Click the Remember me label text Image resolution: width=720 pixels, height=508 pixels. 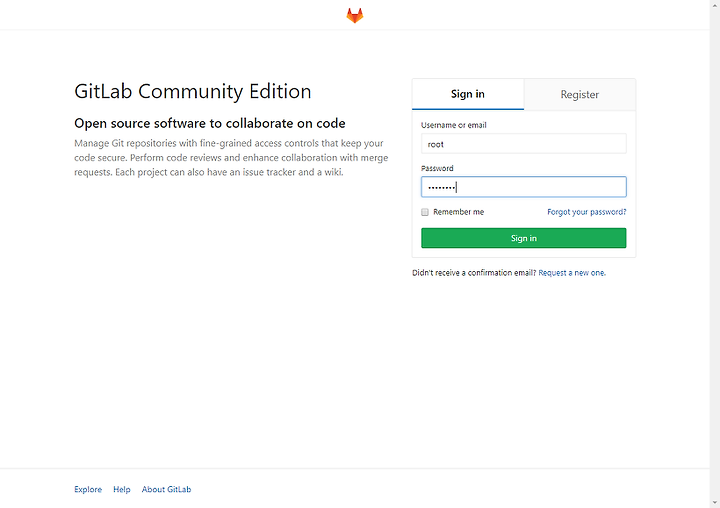[458, 212]
